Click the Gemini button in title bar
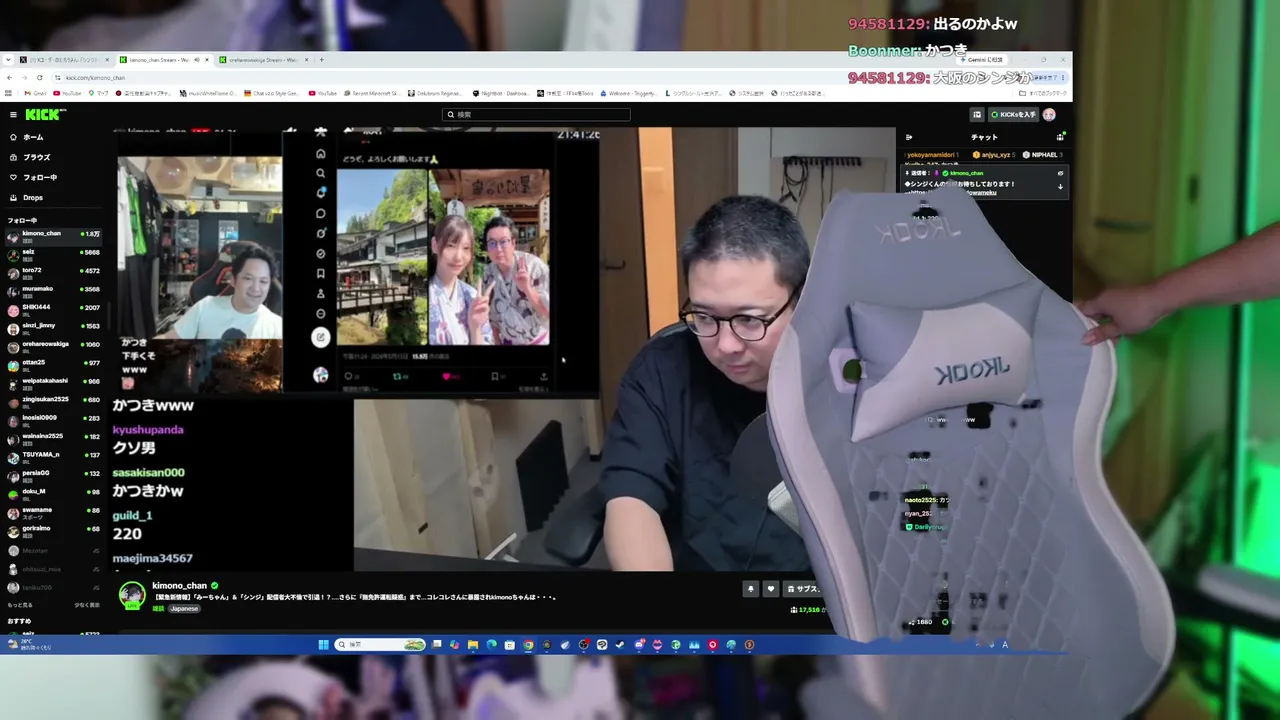Image resolution: width=1280 pixels, height=720 pixels. click(981, 60)
